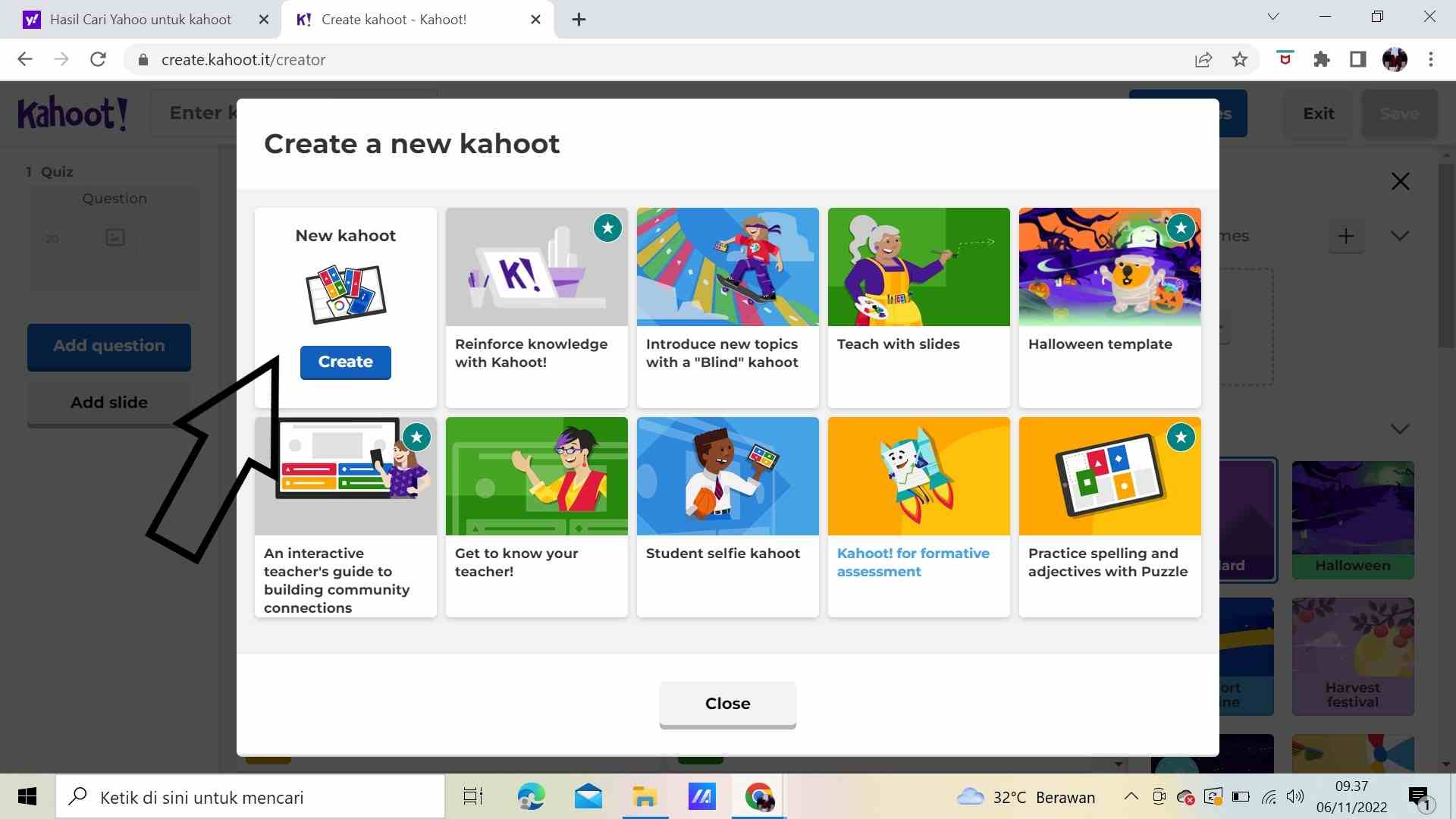Click the Add question button
This screenshot has width=1456, height=819.
click(x=109, y=346)
